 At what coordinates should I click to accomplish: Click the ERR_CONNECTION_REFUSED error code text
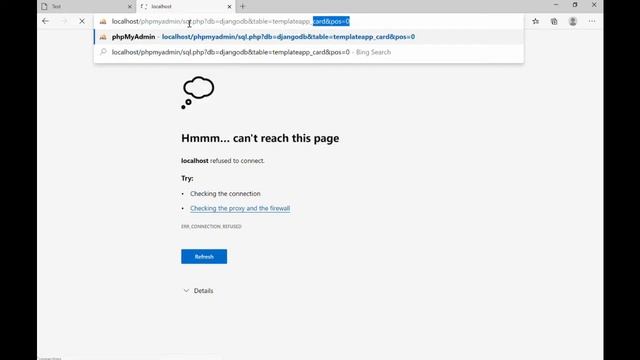pos(211,226)
